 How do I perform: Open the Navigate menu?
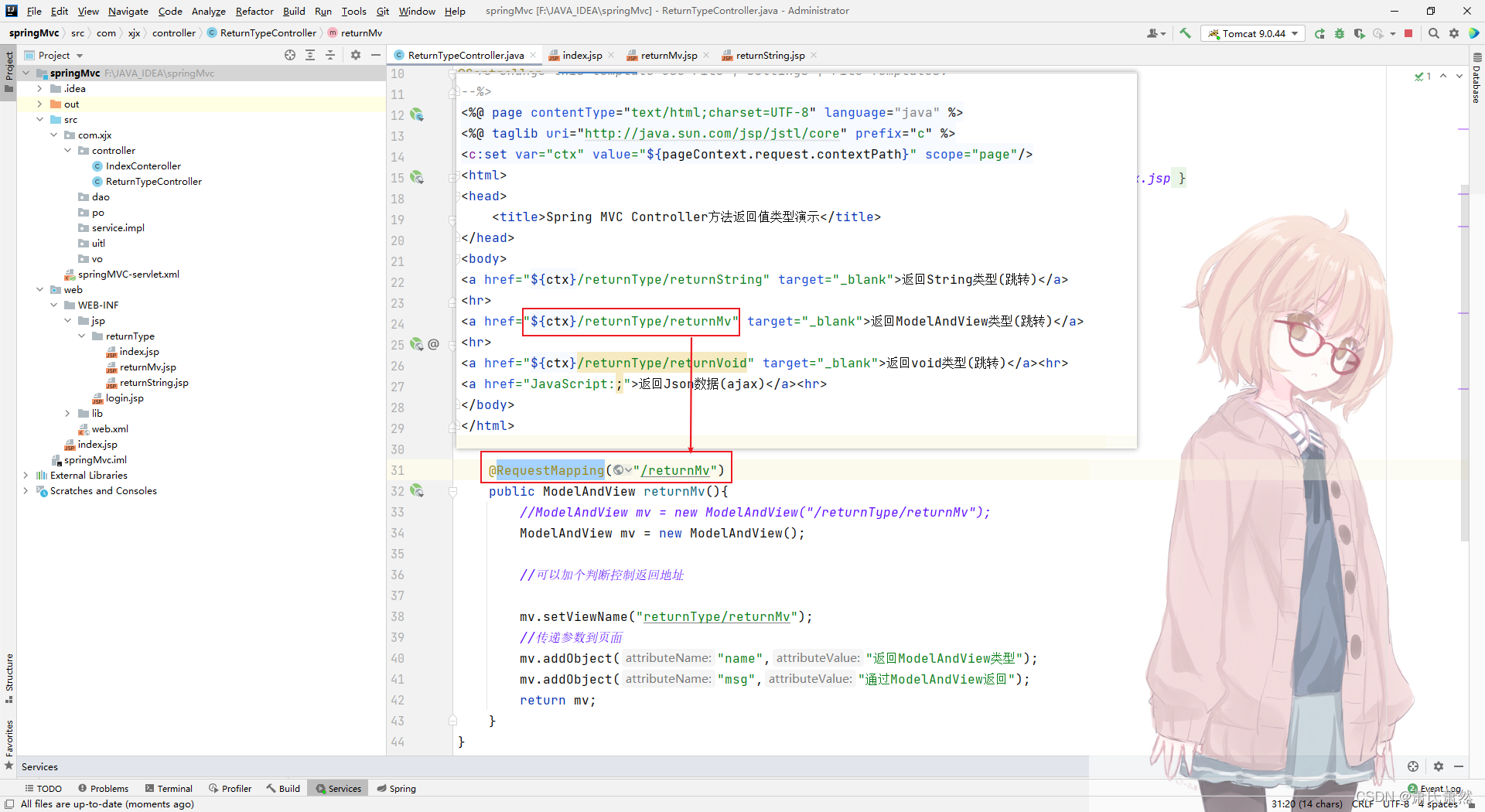(128, 11)
